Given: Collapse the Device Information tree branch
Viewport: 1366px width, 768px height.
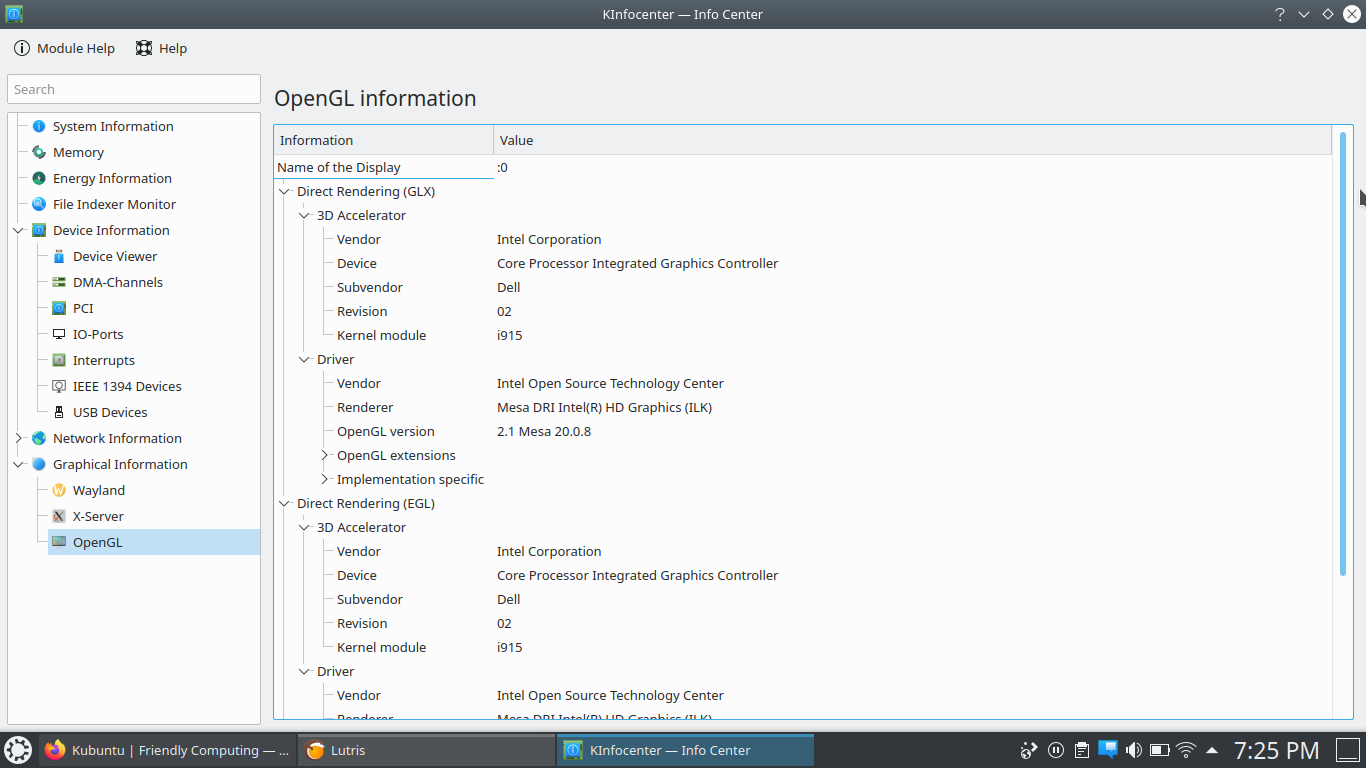Looking at the screenshot, I should 19,230.
